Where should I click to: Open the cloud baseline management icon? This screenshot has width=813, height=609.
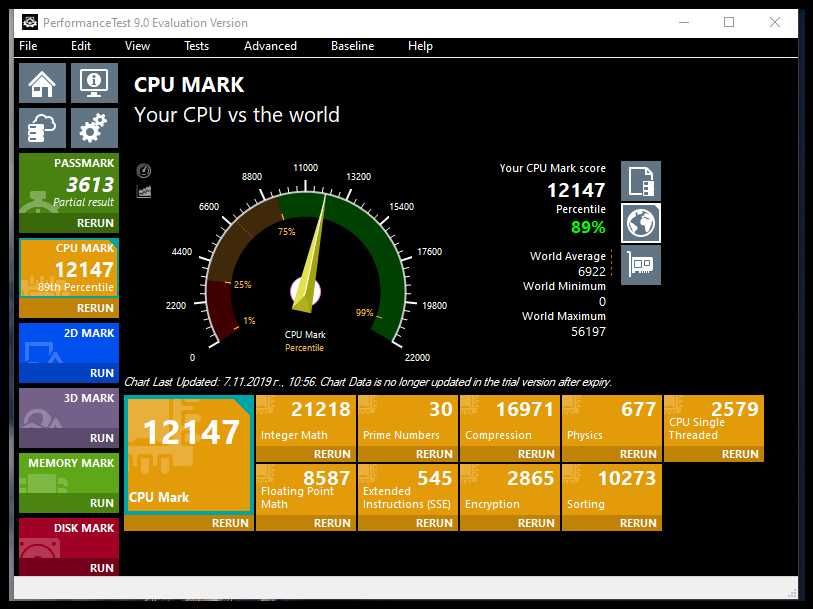coord(43,128)
